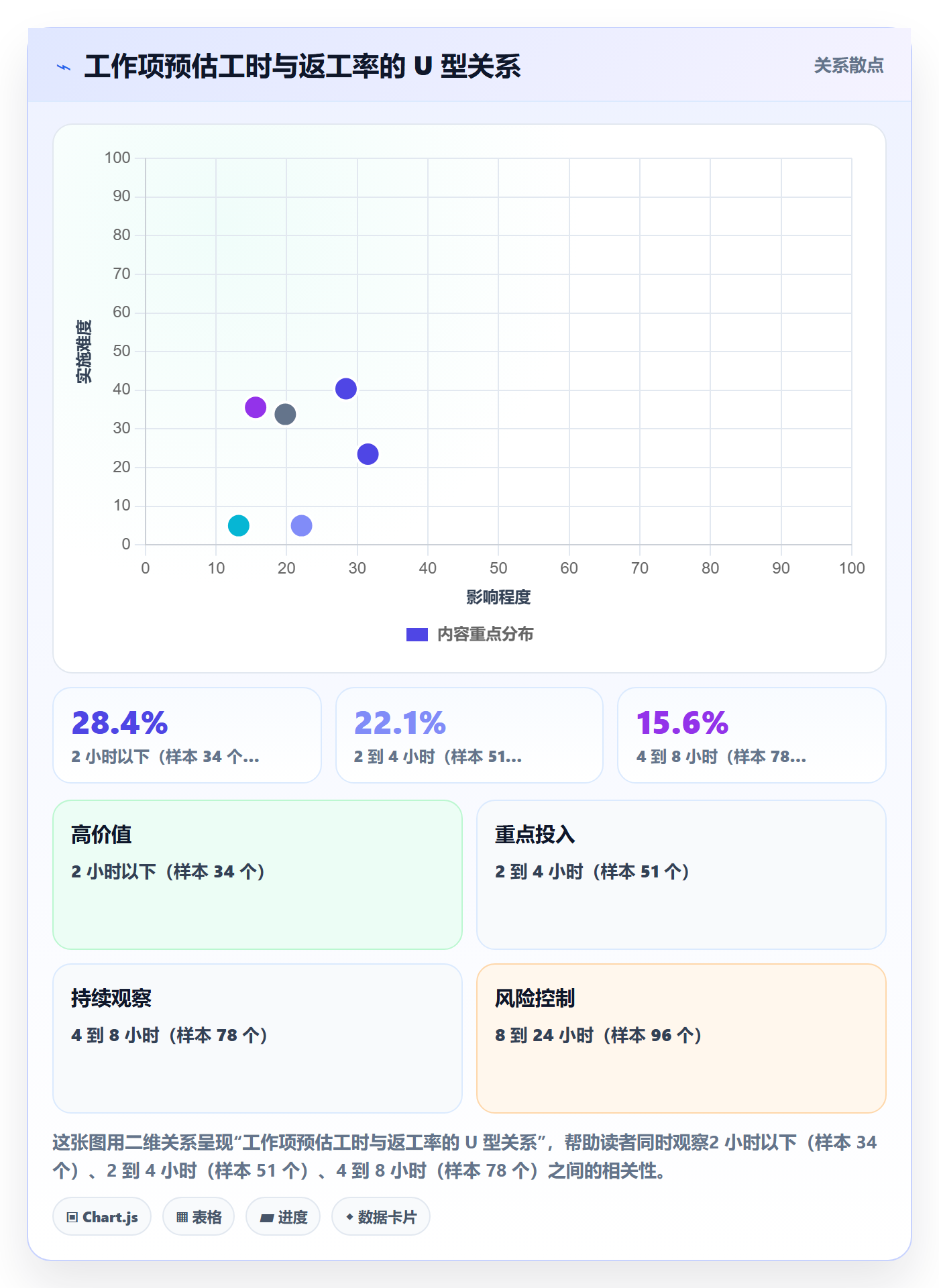The image size is (939, 1288).
Task: Select the indigo scatter point near y 23
Action: (x=368, y=454)
